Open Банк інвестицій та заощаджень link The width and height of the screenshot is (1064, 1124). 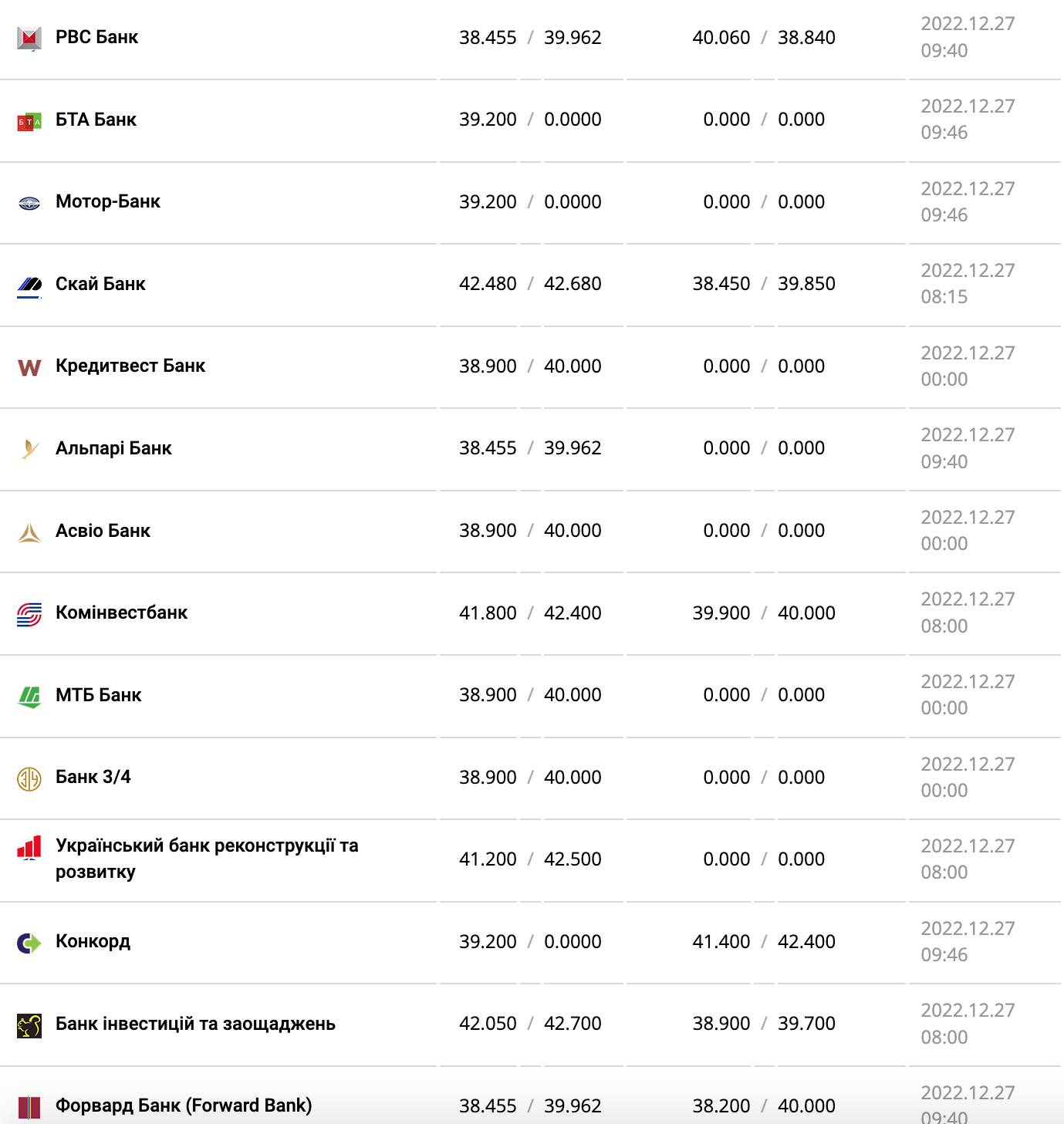195,1024
